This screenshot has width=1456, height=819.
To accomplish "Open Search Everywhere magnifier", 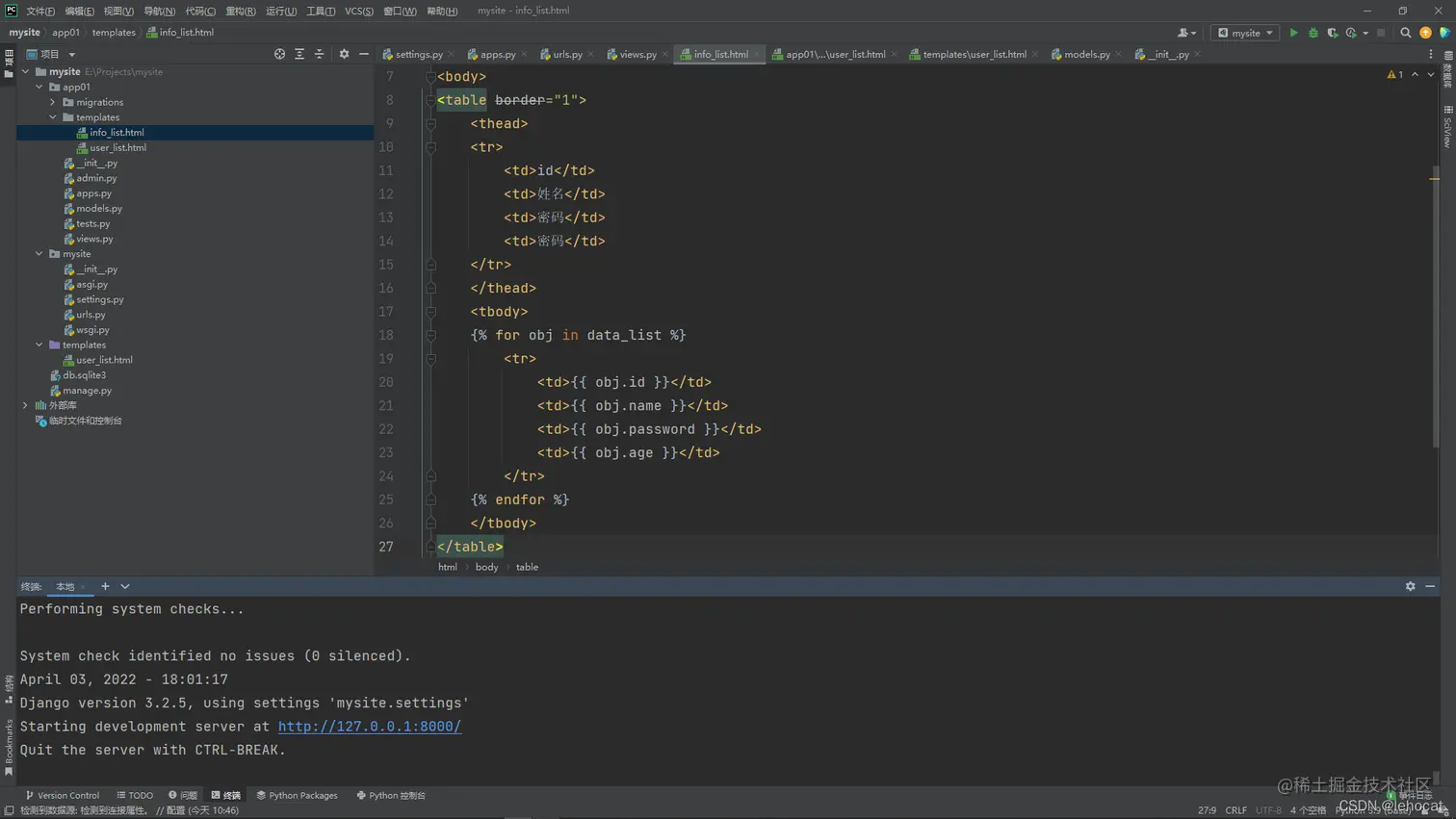I will click(1406, 33).
